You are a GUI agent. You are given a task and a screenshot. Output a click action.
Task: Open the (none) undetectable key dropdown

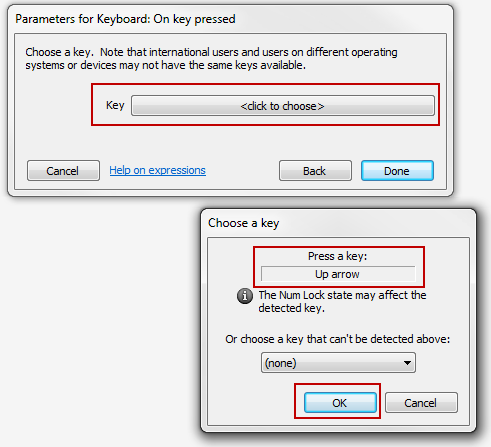click(338, 363)
